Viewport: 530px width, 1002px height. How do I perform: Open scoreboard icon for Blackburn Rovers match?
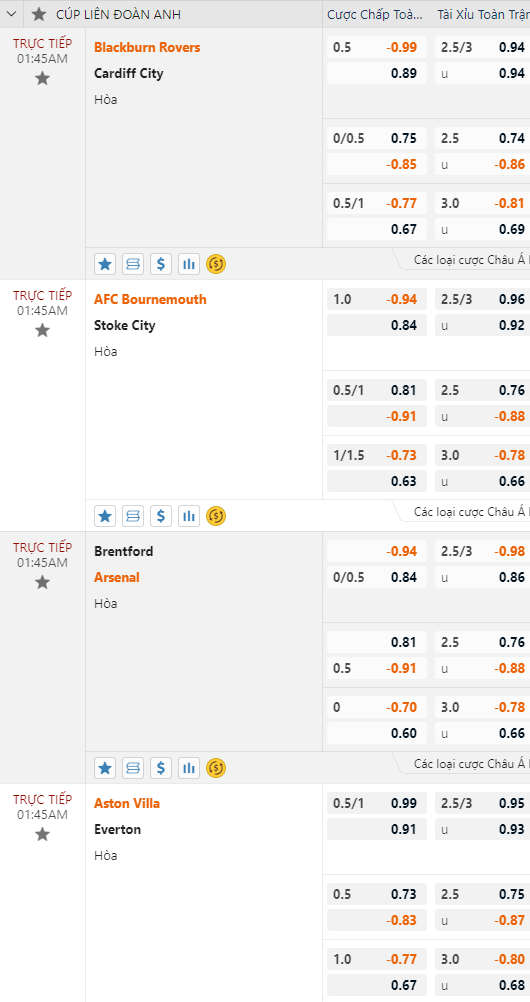(133, 264)
